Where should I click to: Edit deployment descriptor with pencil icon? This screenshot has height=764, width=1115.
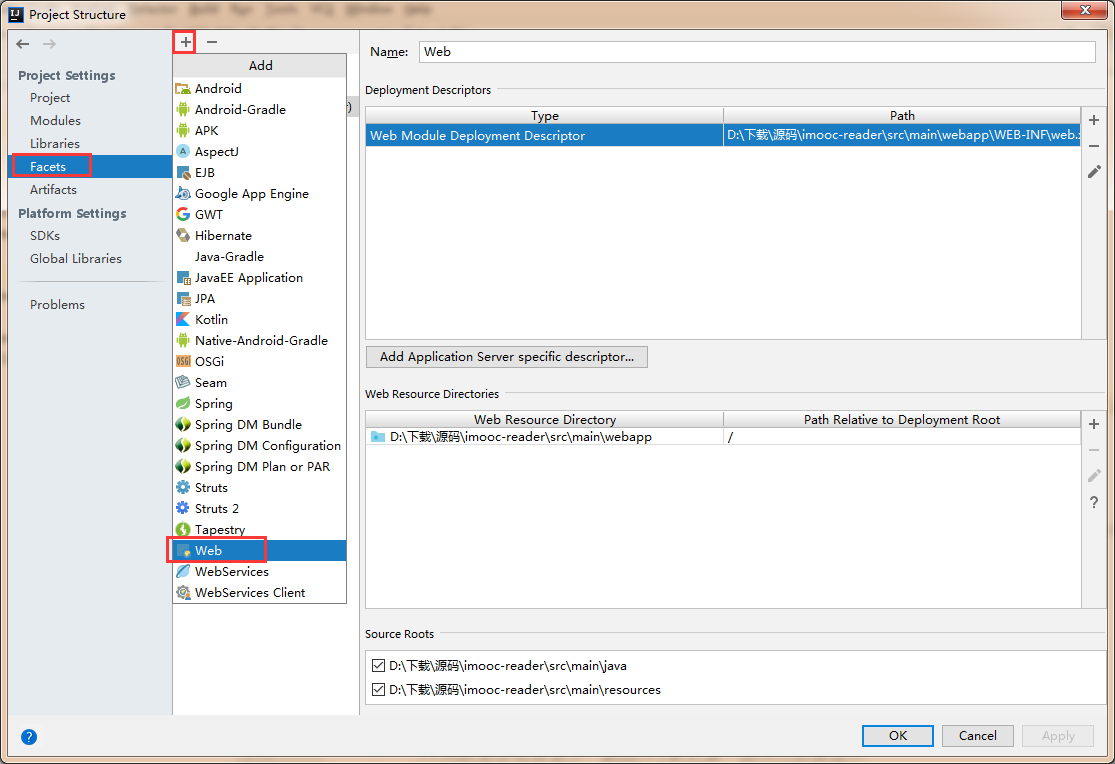[1094, 171]
